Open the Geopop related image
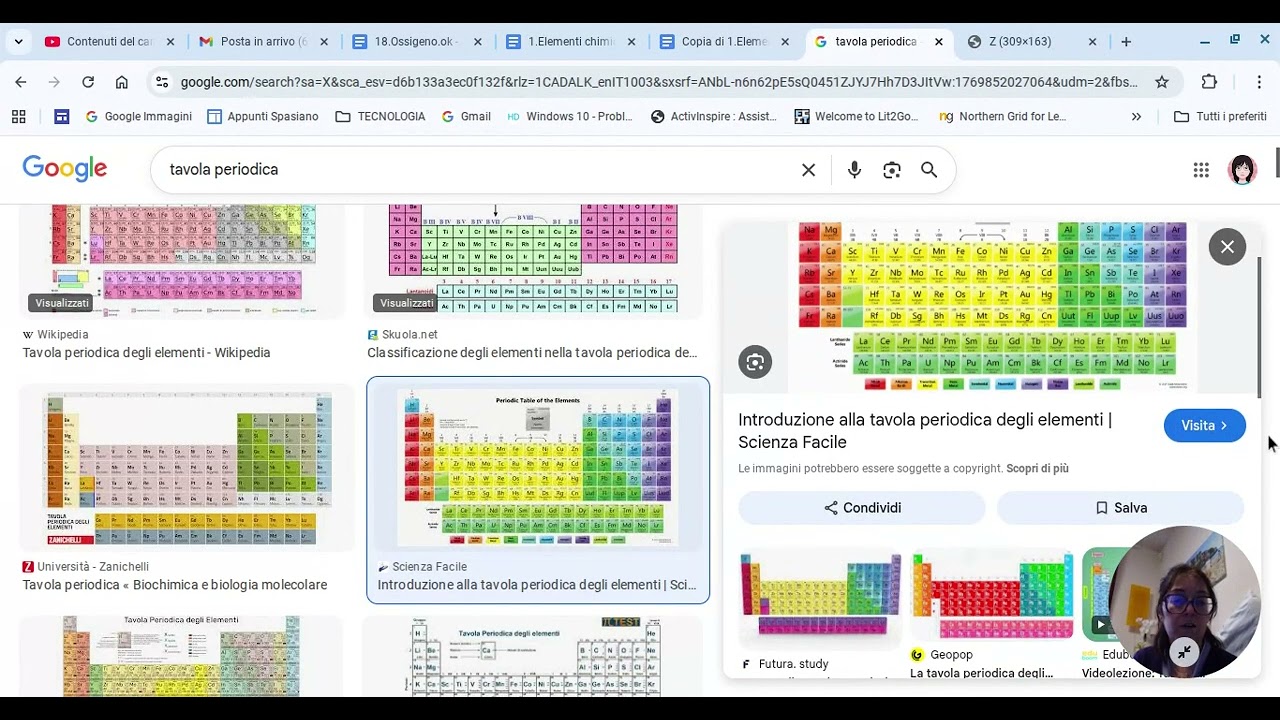 tap(992, 594)
